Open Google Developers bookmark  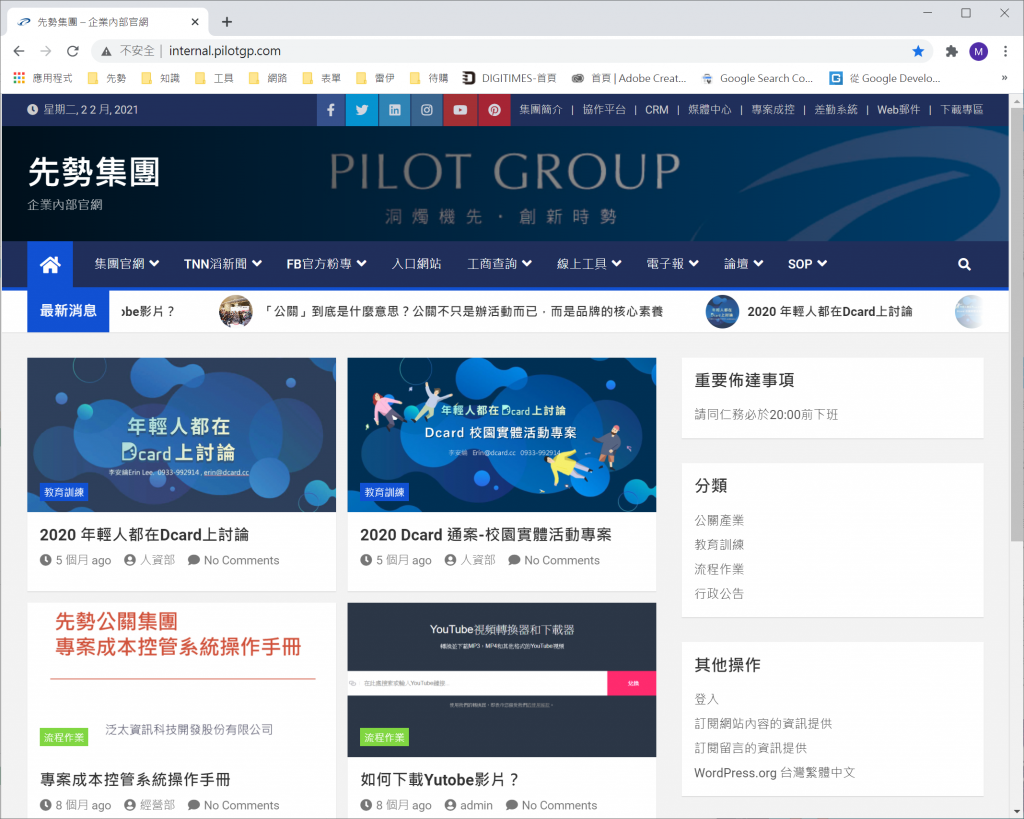point(885,78)
